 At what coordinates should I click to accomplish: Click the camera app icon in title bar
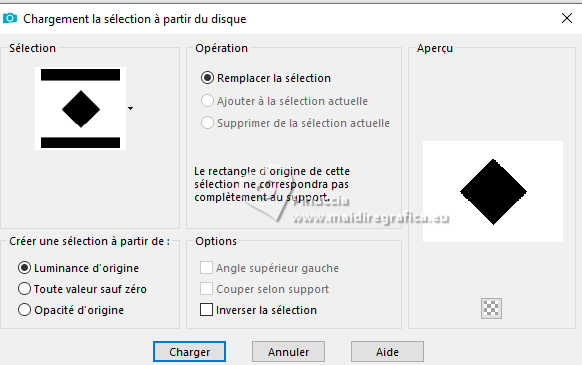[x=10, y=18]
